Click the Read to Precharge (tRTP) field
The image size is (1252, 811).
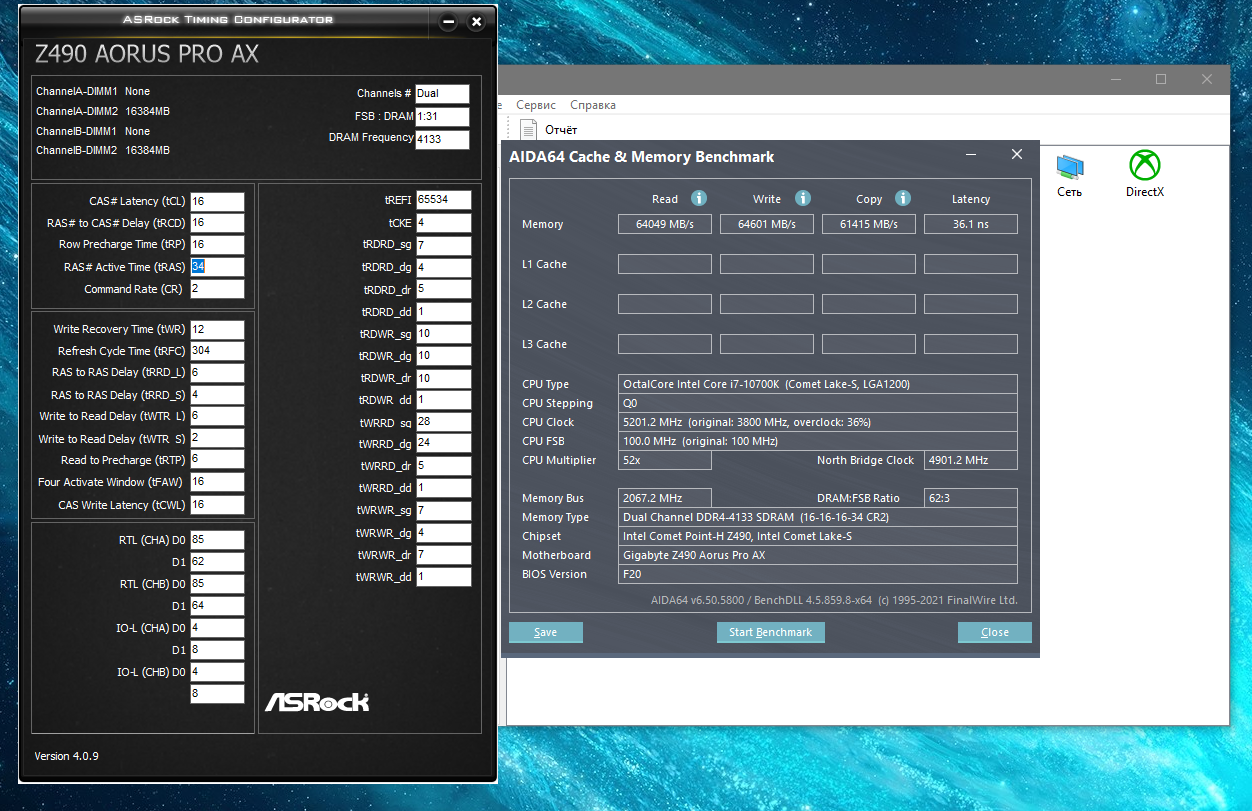[x=217, y=459]
